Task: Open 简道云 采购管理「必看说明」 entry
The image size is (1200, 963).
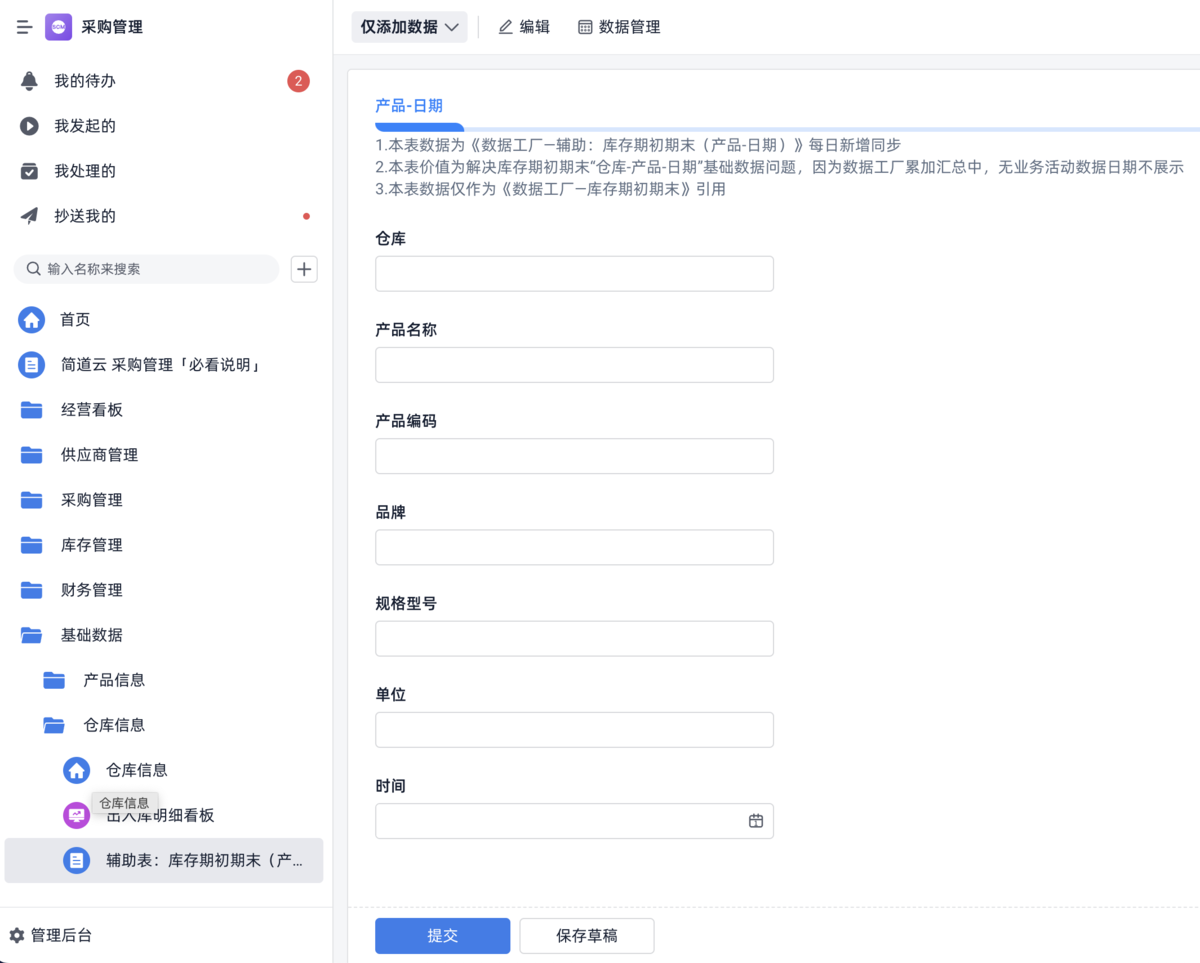Action: point(164,365)
